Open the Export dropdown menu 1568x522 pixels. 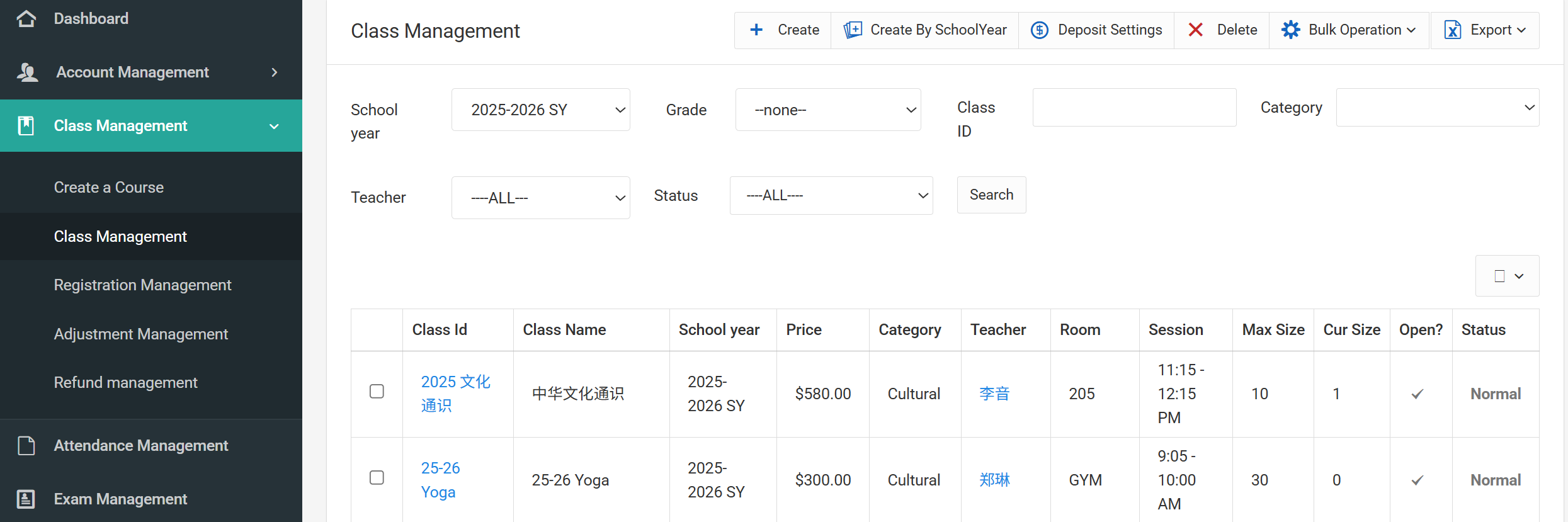[1485, 30]
